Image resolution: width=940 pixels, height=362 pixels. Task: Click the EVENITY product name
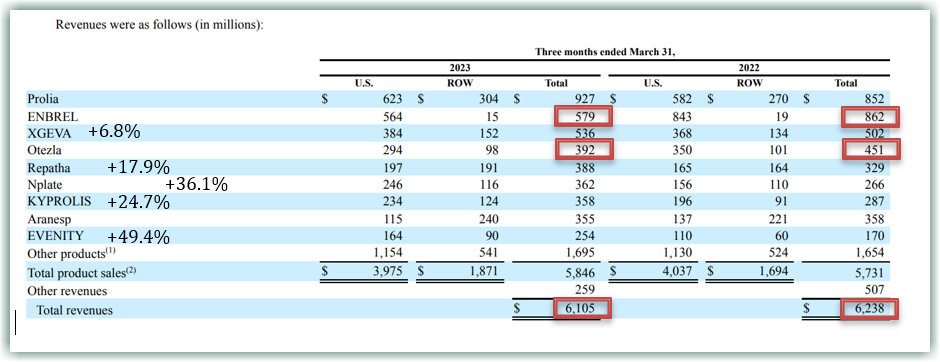pyautogui.click(x=55, y=236)
